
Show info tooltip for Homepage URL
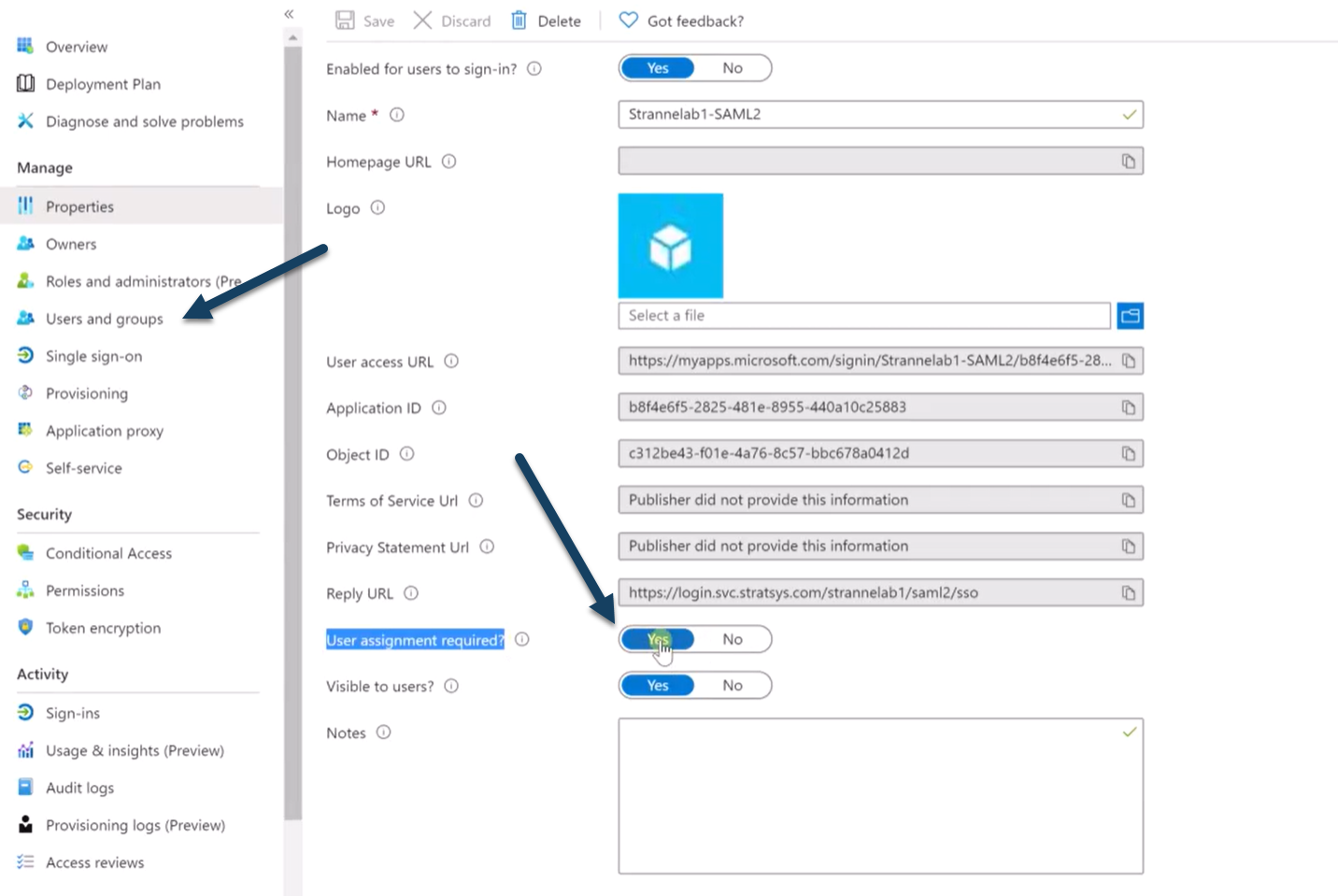[x=448, y=162]
